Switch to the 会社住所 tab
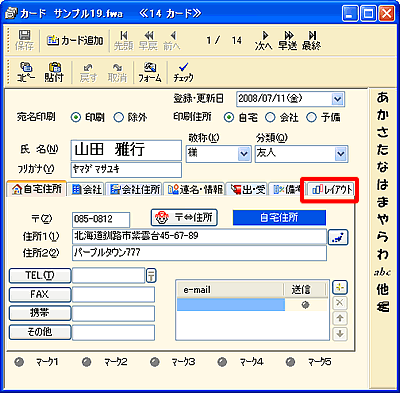The image size is (400, 393). 135,190
